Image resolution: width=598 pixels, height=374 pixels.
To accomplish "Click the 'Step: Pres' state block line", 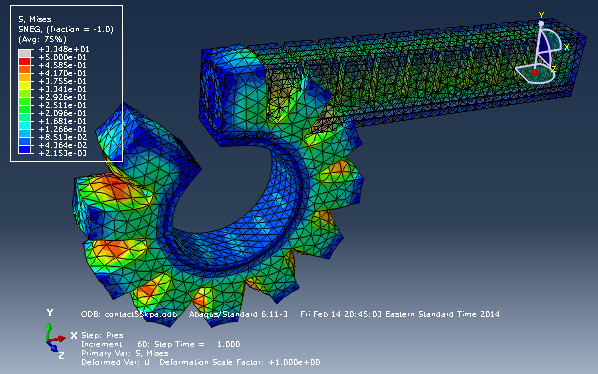I will tap(102, 335).
